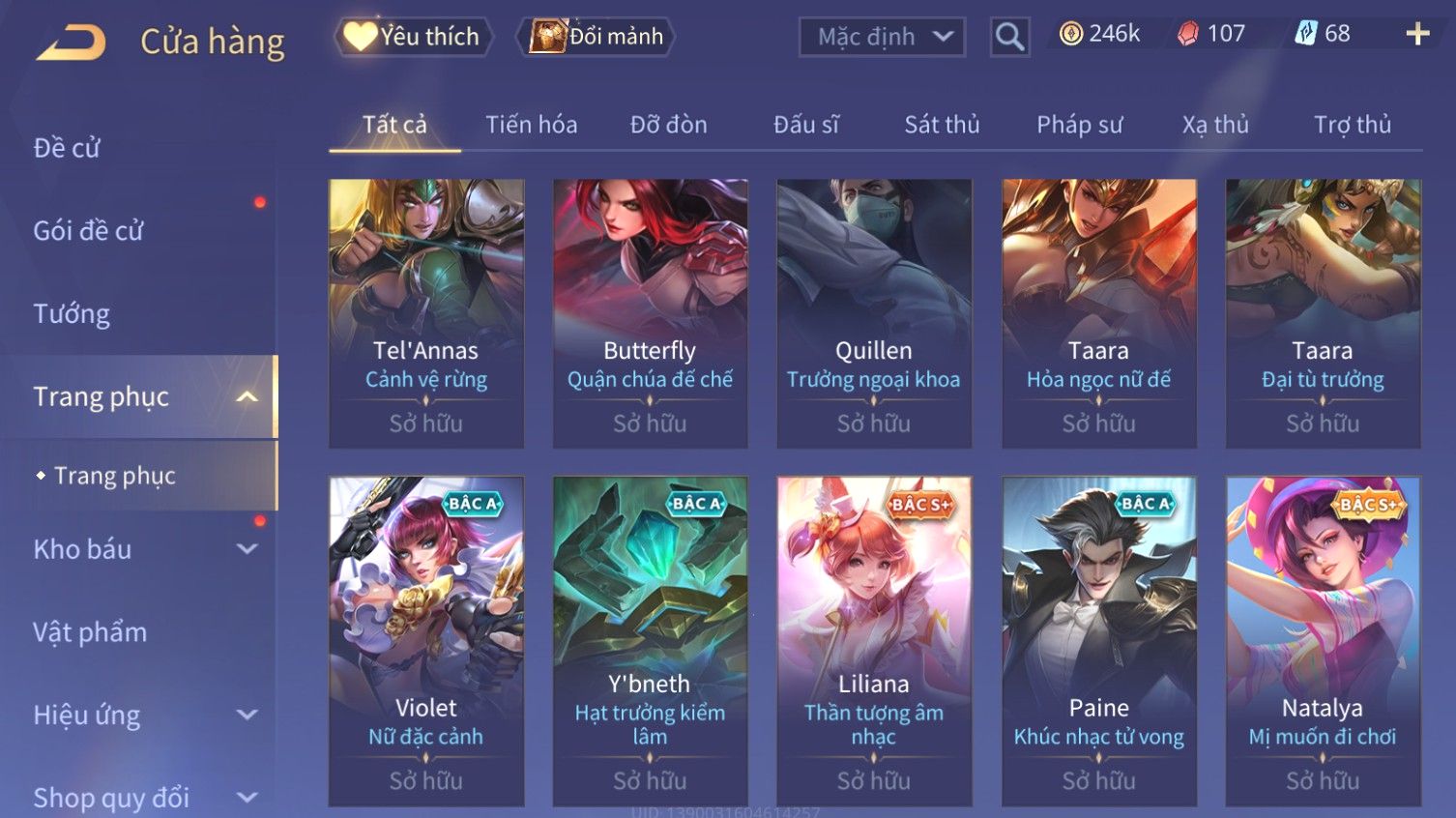This screenshot has height=818, width=1456.
Task: Expand the Kho báu sidebar section
Action: pos(248,549)
